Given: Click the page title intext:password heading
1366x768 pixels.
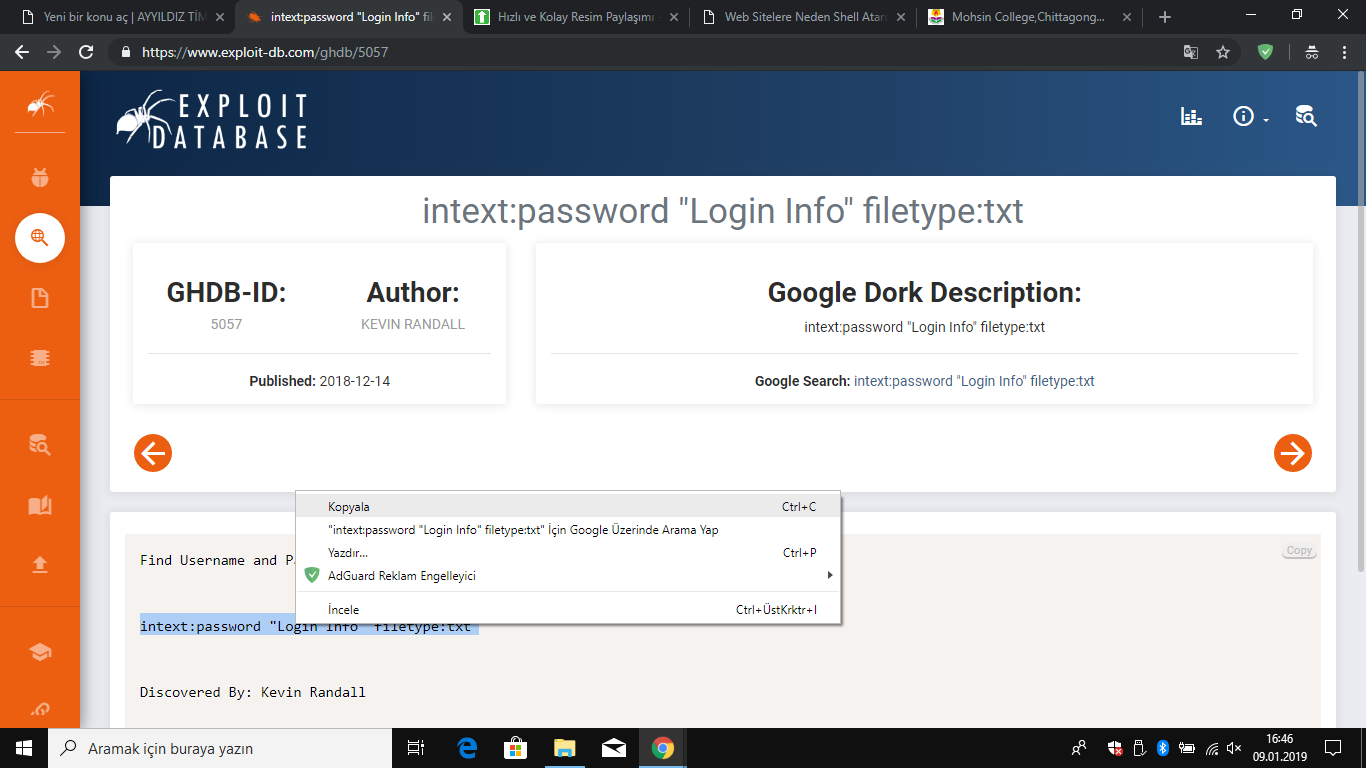Looking at the screenshot, I should tap(722, 211).
